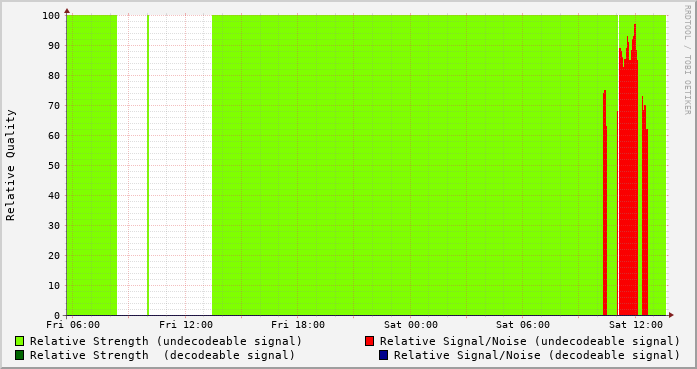Click the dark green decodeable Strength swatch

tap(20, 355)
